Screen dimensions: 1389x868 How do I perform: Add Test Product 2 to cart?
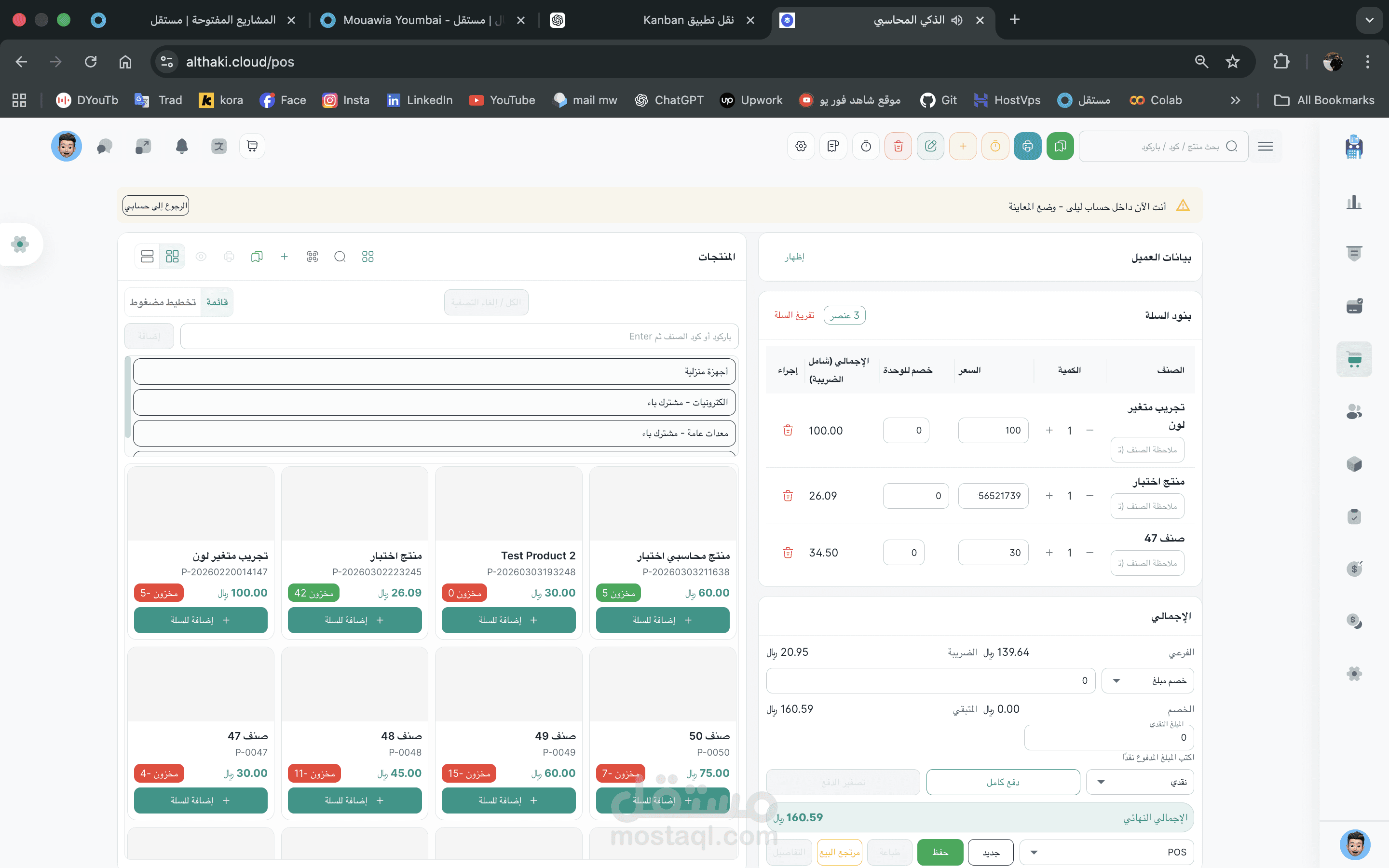tap(508, 620)
